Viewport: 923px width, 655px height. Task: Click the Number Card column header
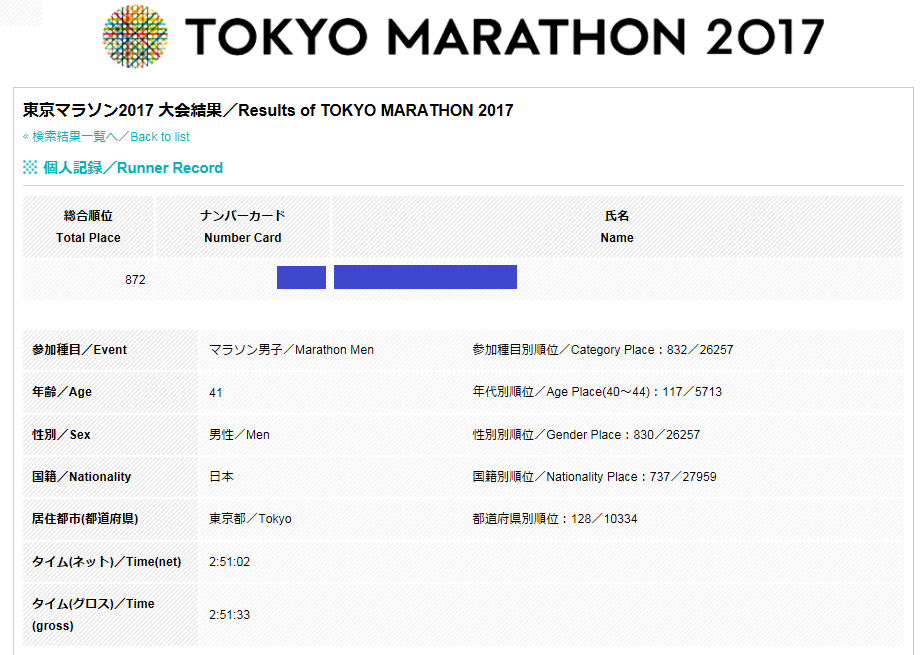[243, 227]
